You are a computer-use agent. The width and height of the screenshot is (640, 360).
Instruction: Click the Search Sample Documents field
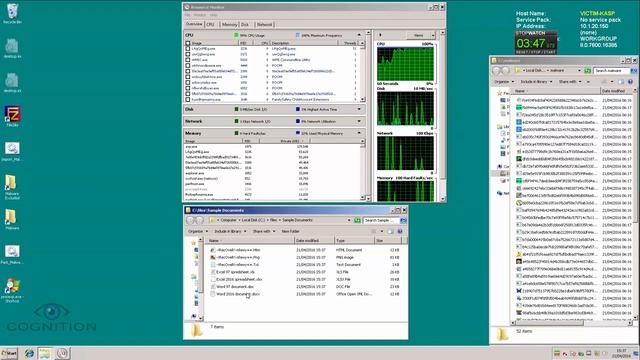(x=380, y=220)
